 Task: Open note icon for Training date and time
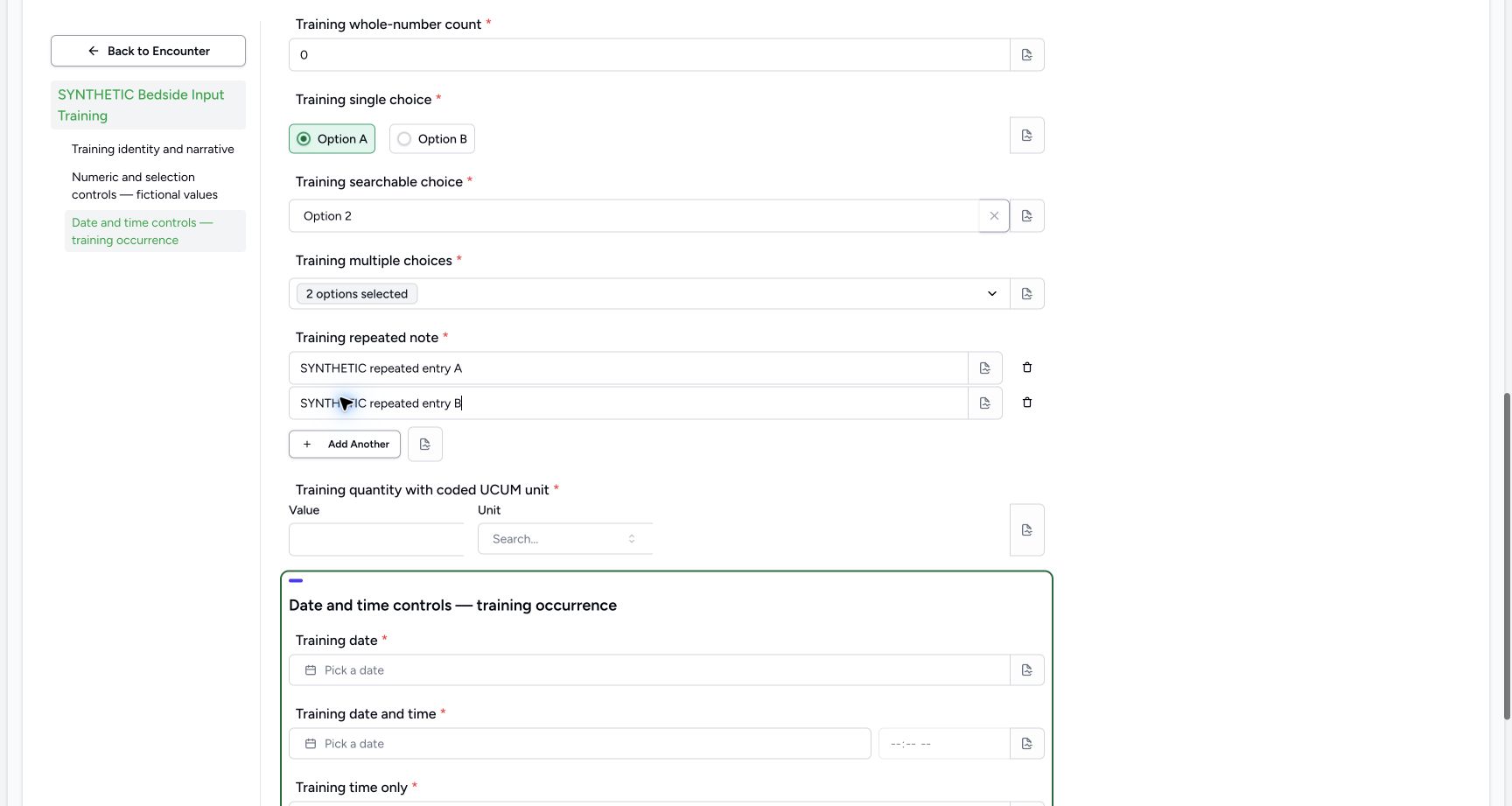click(1027, 744)
